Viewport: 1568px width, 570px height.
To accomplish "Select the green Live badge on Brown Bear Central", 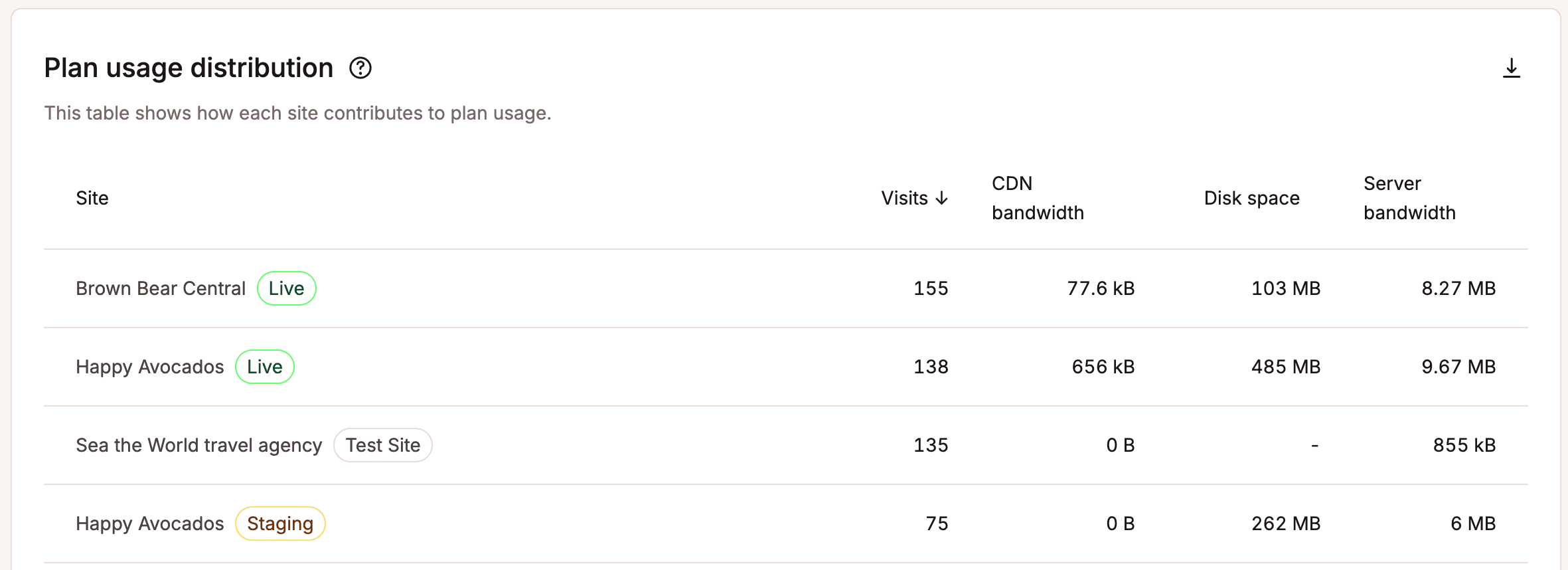I will coord(286,288).
